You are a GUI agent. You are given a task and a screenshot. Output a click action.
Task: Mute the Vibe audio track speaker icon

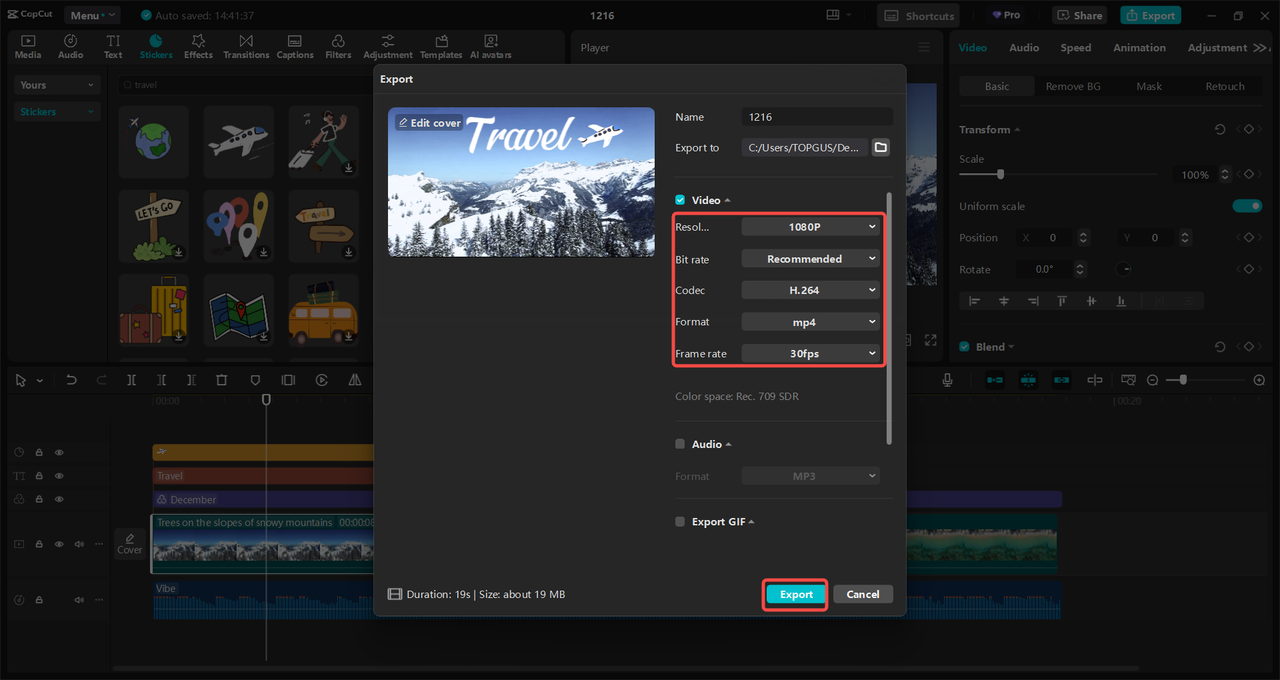(79, 600)
